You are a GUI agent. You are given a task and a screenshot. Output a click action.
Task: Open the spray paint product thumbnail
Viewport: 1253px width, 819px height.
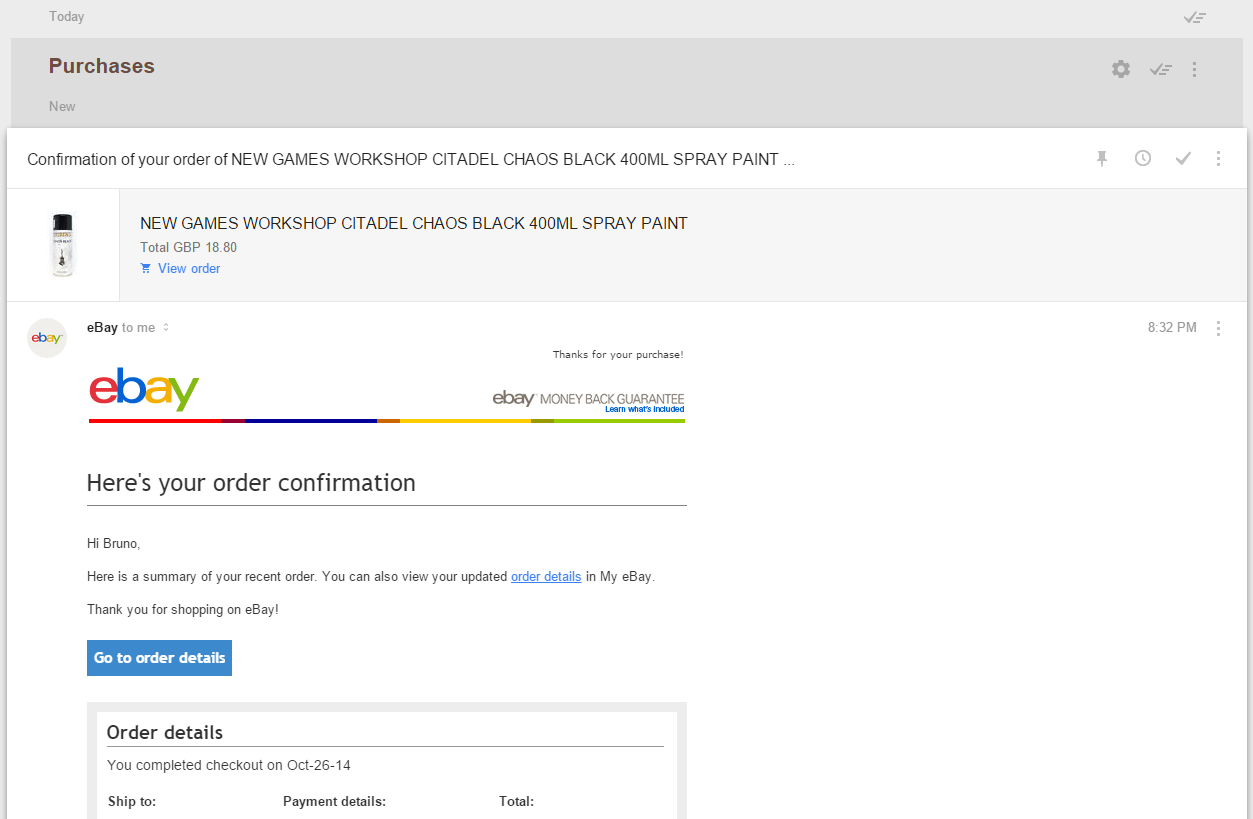pos(62,245)
